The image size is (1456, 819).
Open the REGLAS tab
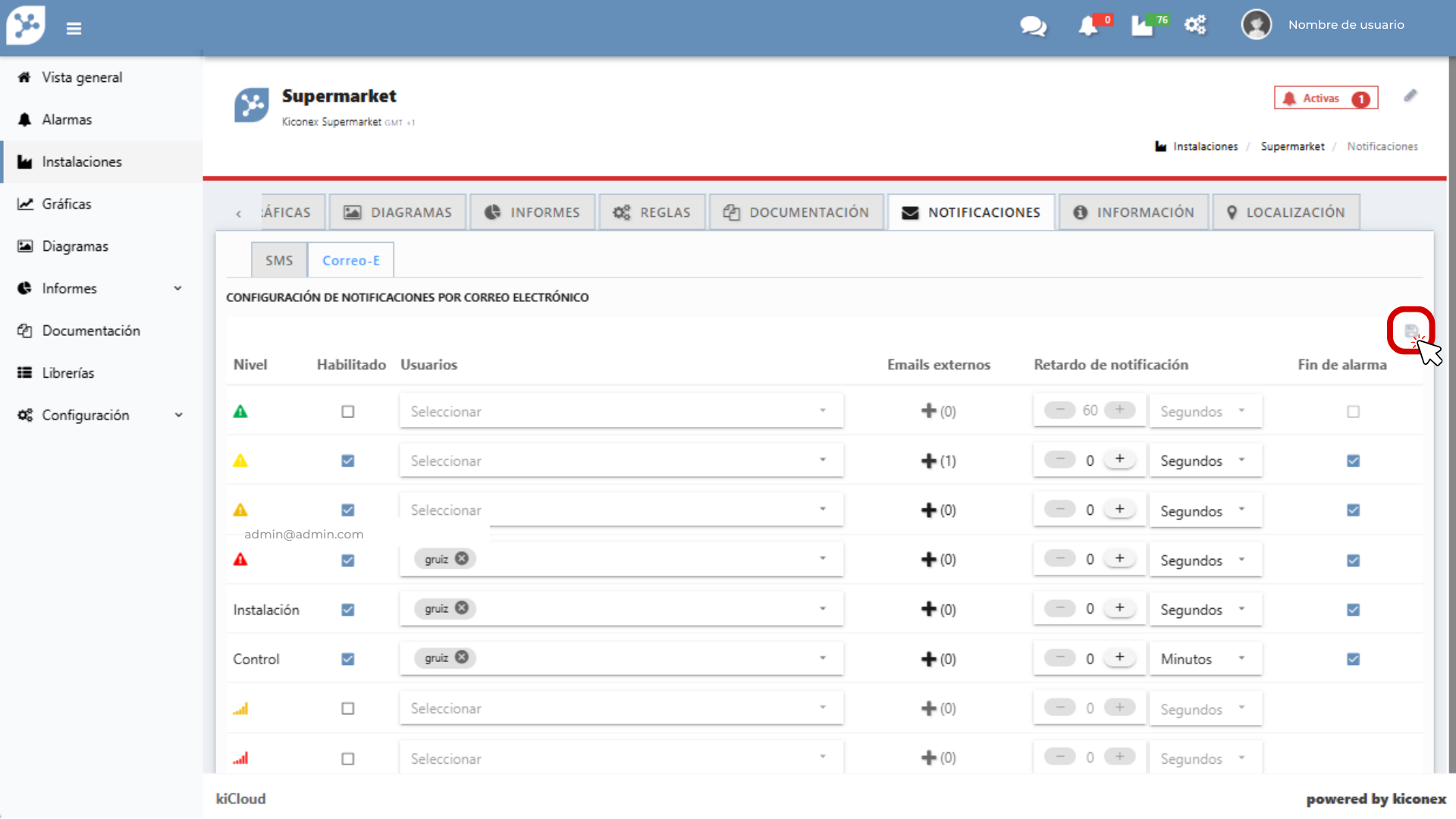652,212
